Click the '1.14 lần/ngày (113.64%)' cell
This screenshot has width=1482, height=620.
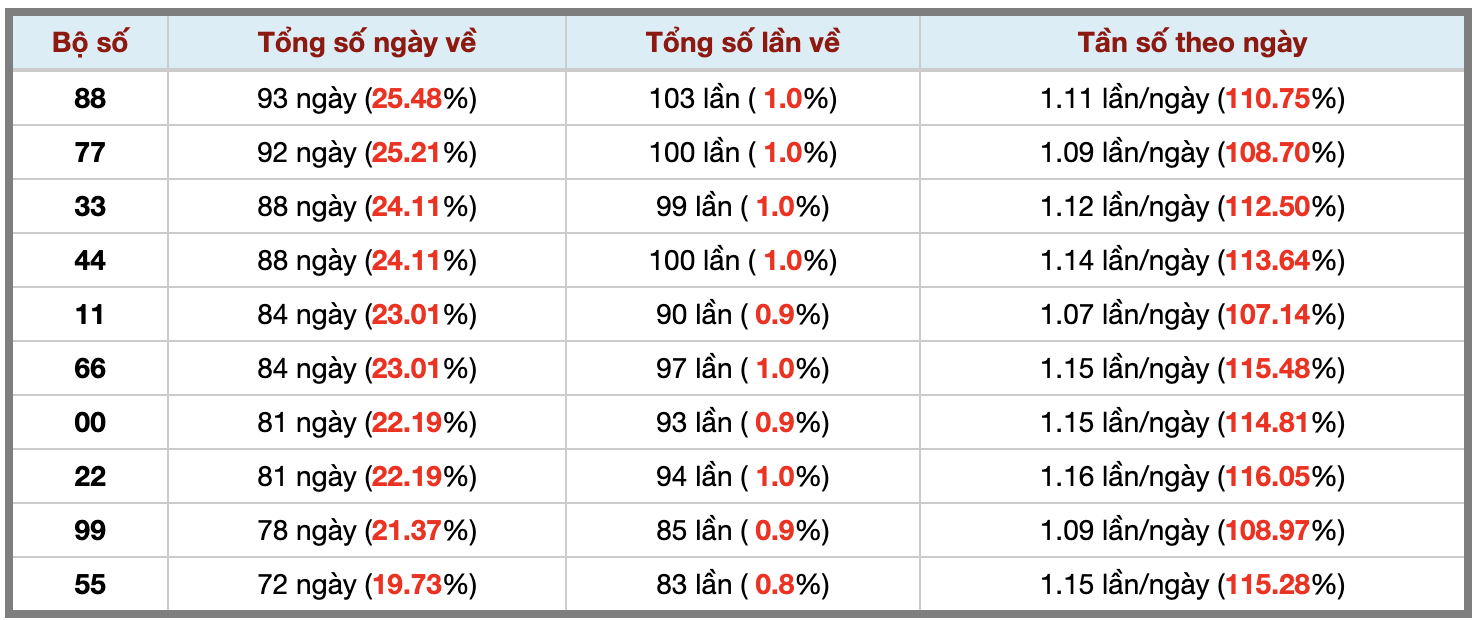coord(1192,260)
